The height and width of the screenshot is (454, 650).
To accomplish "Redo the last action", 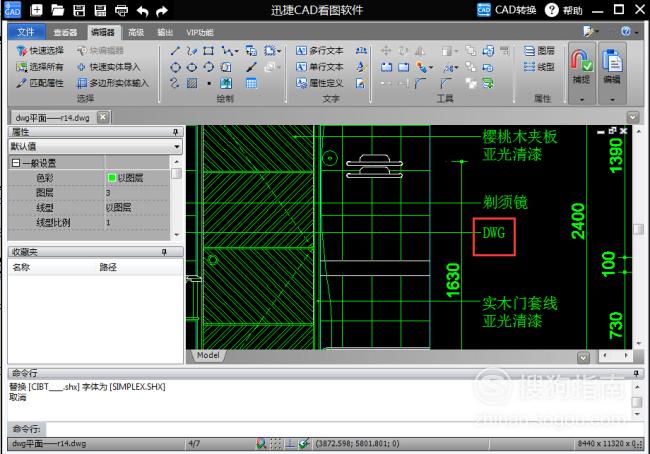I will (x=162, y=11).
